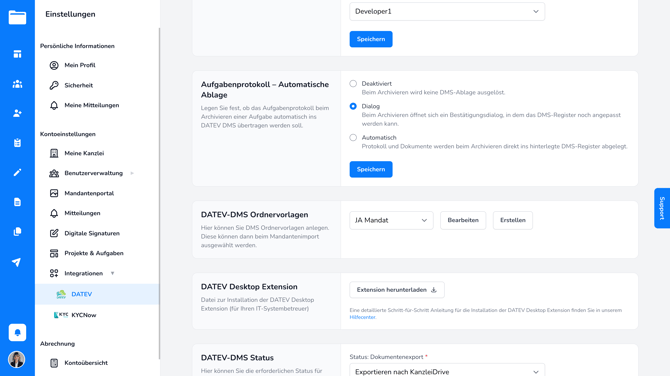Click the Mitteilungen bell icon under Kontoeinstellungen
670x376 pixels.
click(x=54, y=213)
